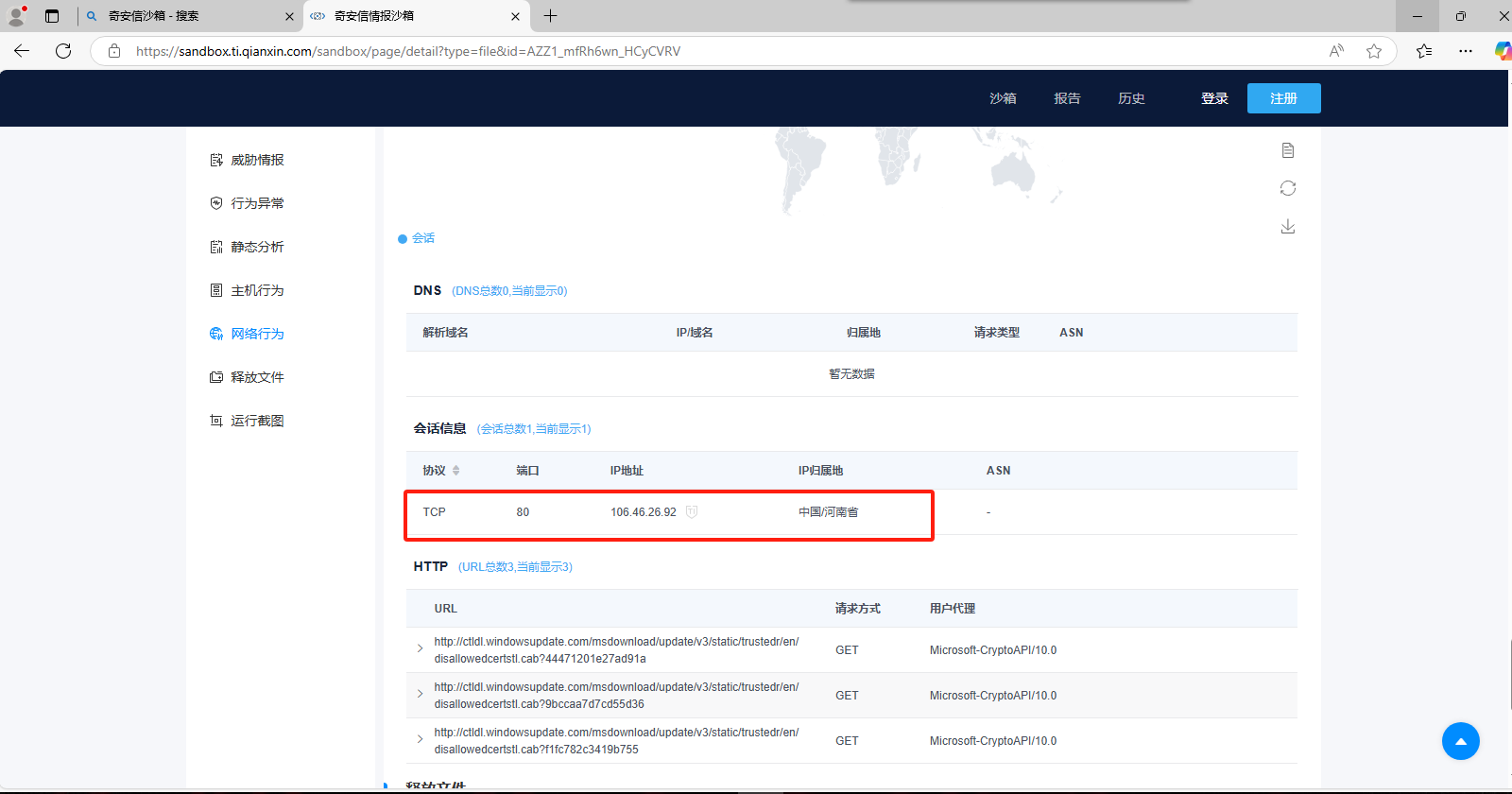The width and height of the screenshot is (1512, 794).
Task: Click the 威胁情报 sidebar icon
Action: pos(216,160)
